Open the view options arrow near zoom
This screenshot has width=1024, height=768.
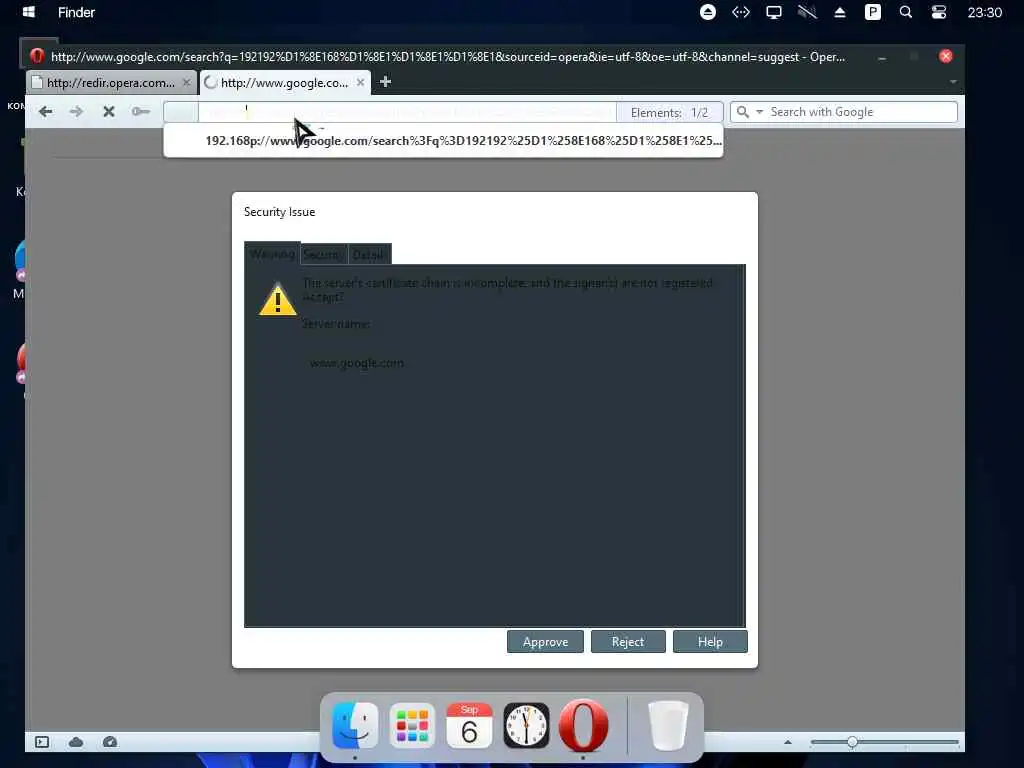coord(788,742)
